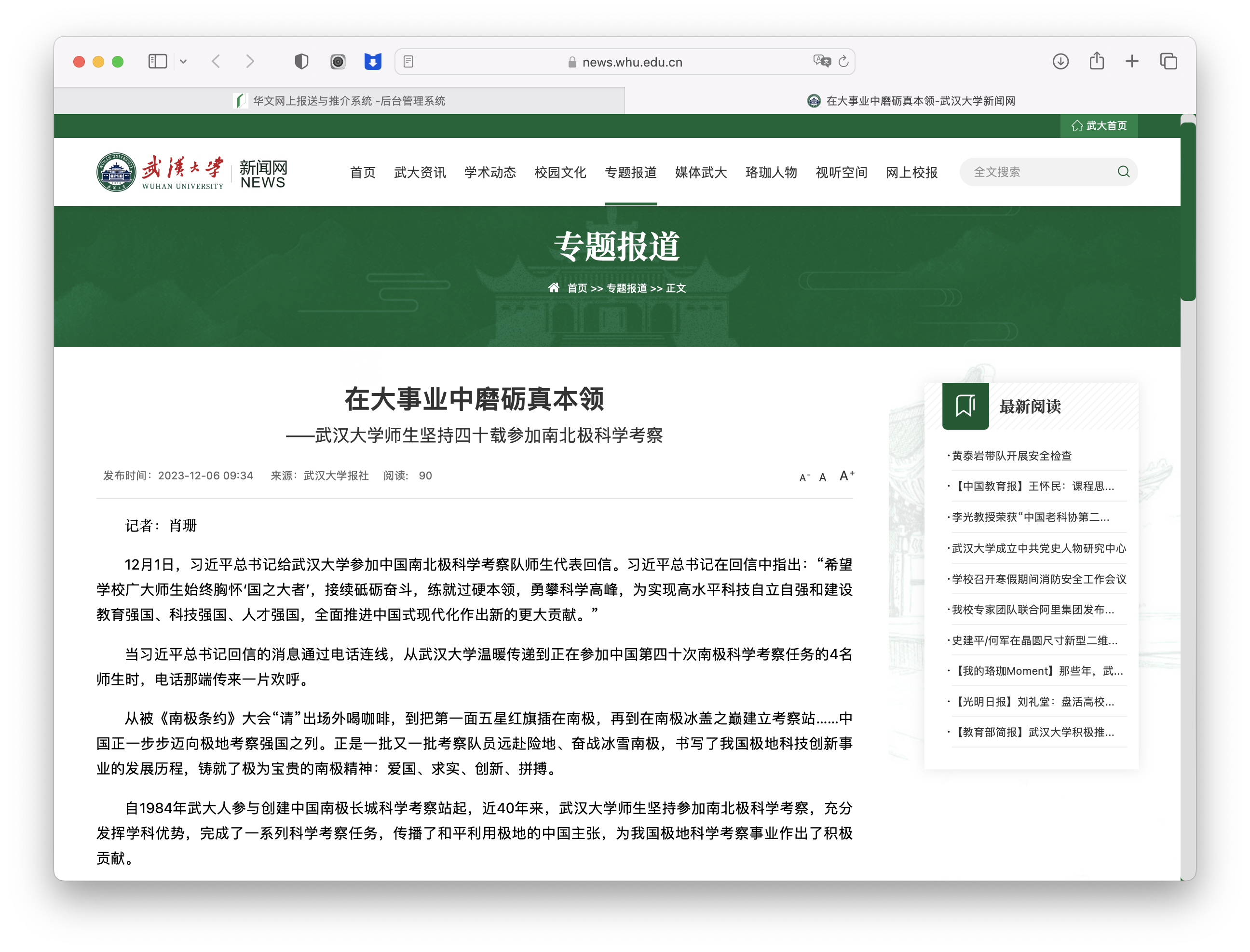Go forward to next page

(250, 61)
